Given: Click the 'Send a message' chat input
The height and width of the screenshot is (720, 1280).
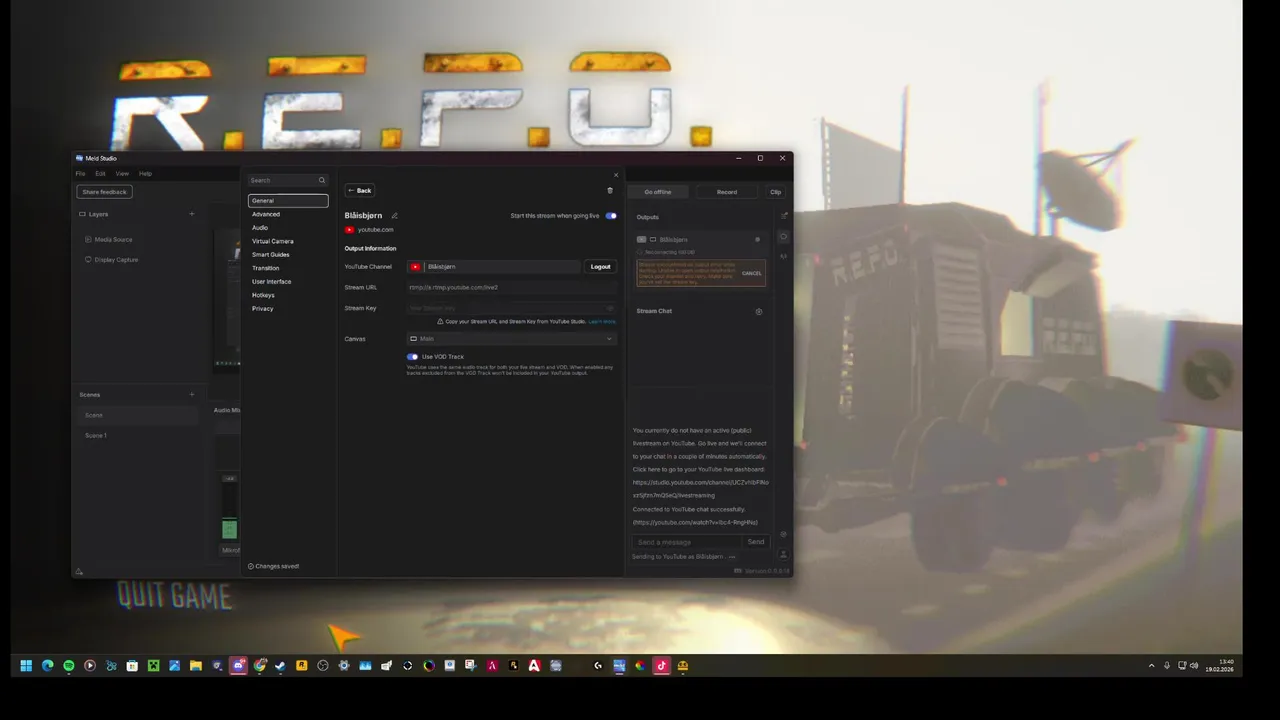Looking at the screenshot, I should click(x=688, y=542).
